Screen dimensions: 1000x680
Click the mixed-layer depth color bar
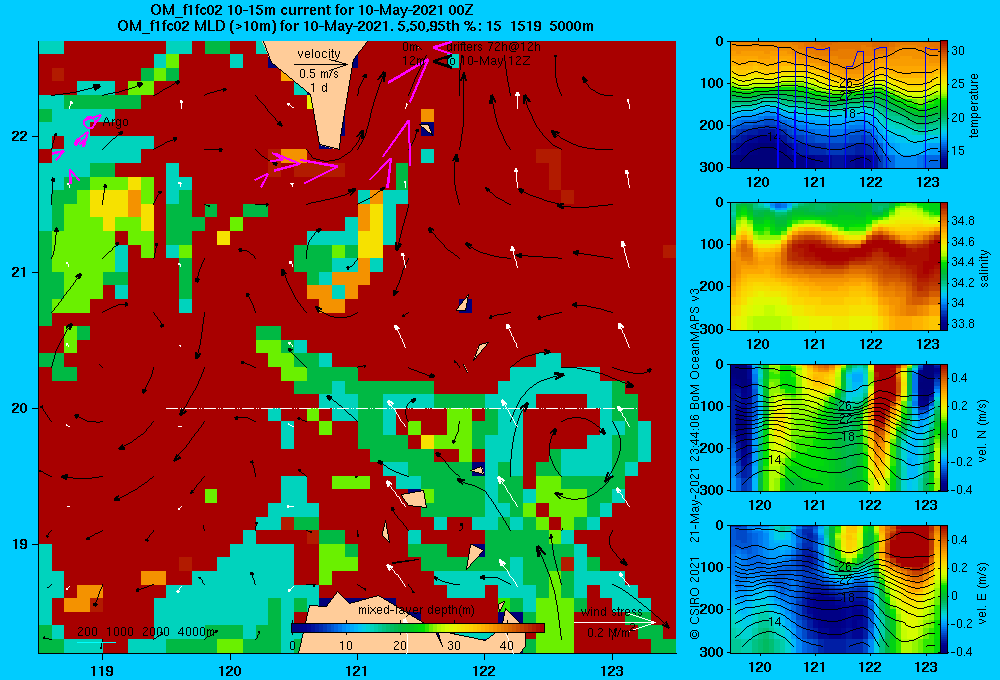click(418, 628)
